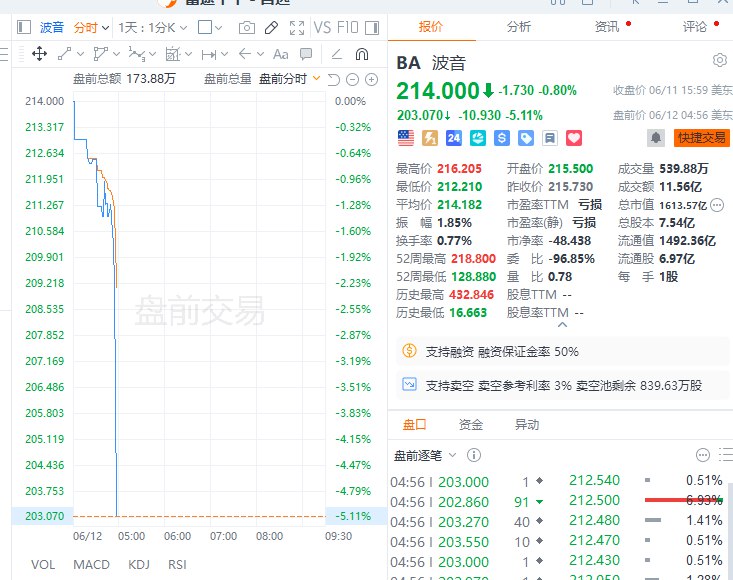Expand wave tool options arrow
Screen dimensions: 733x580
(152, 54)
